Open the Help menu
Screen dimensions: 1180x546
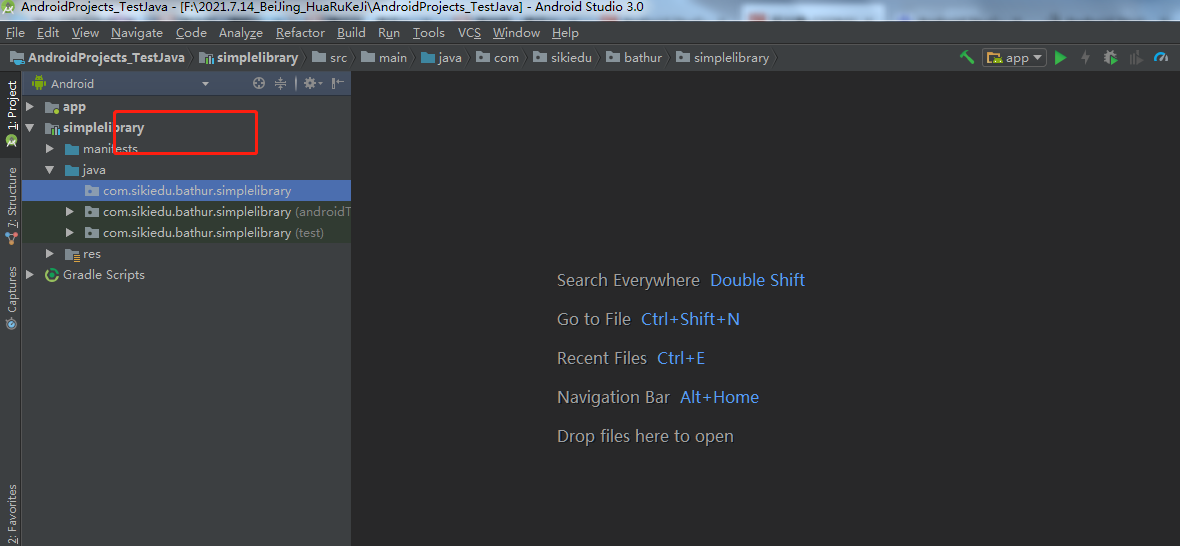565,32
